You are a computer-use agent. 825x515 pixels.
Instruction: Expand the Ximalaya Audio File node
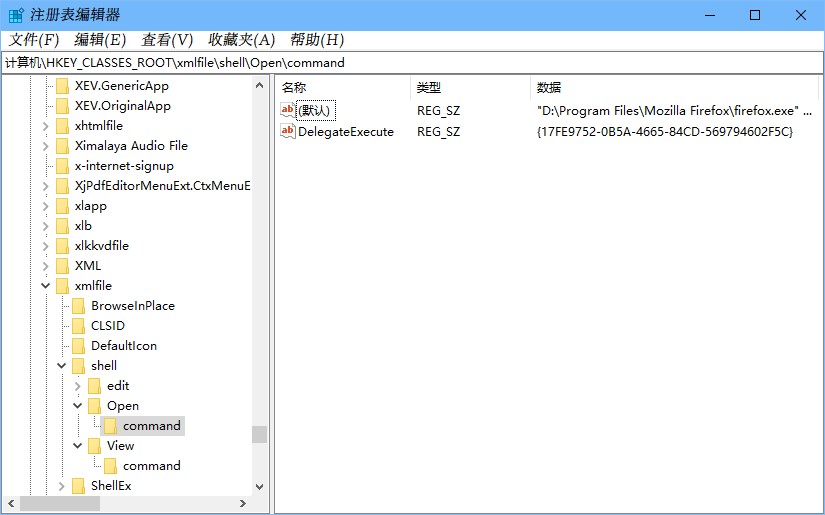(x=45, y=146)
